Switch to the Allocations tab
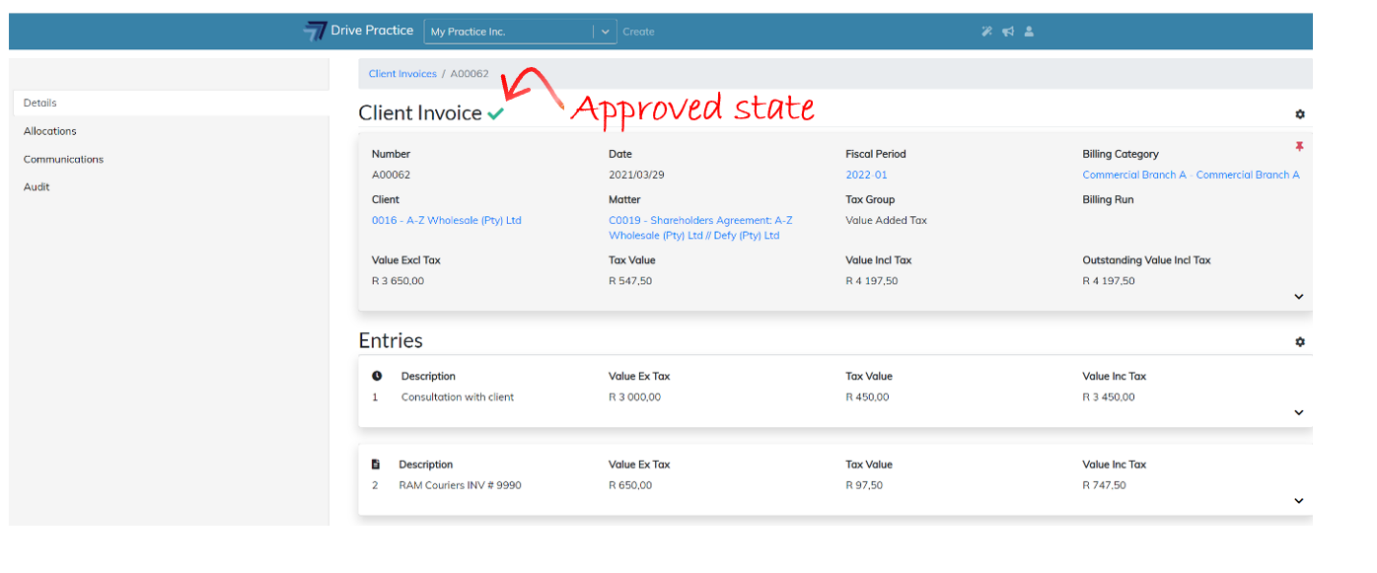 (50, 131)
